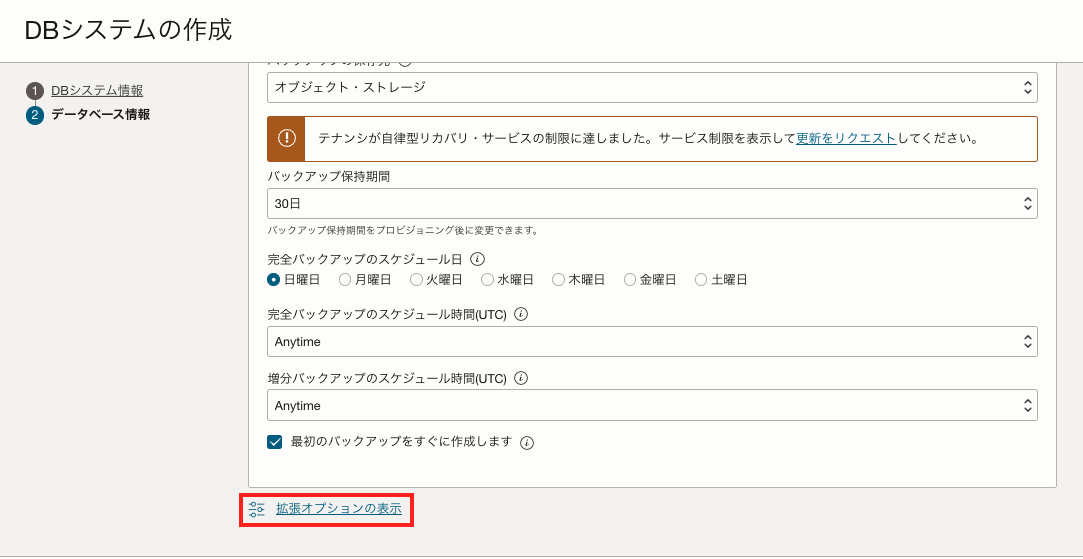This screenshot has height=559, width=1083.
Task: Select the 土曜日 radio button
Action: coord(701,280)
